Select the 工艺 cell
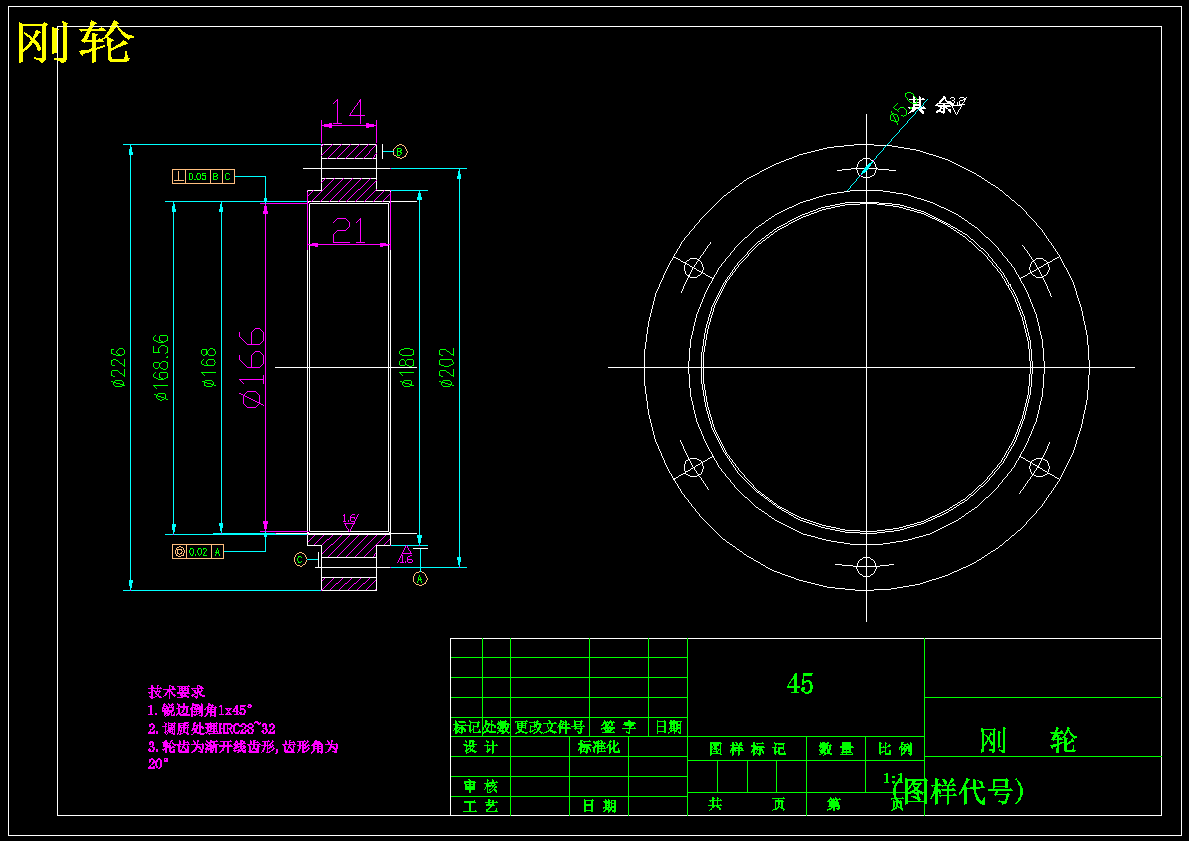This screenshot has width=1189, height=841. coord(481,806)
